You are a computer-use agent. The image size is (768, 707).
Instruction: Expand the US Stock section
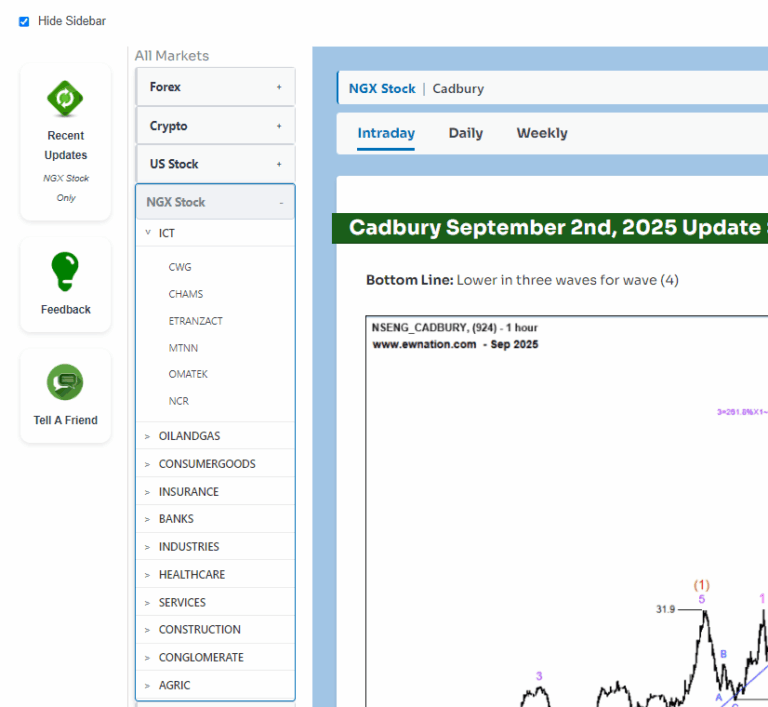215,164
